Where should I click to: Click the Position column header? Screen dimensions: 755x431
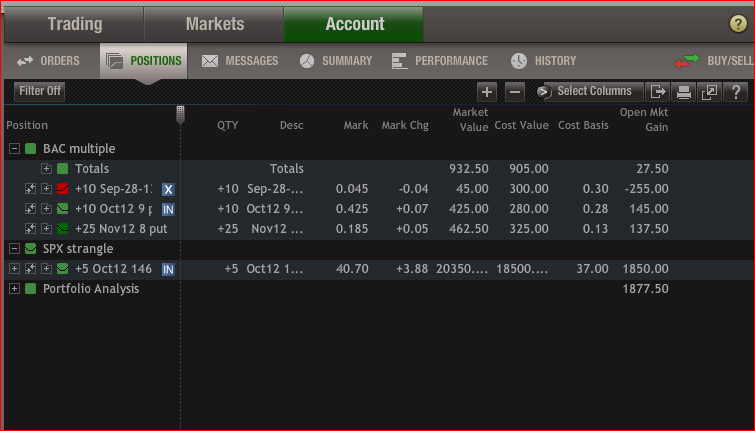[27, 125]
